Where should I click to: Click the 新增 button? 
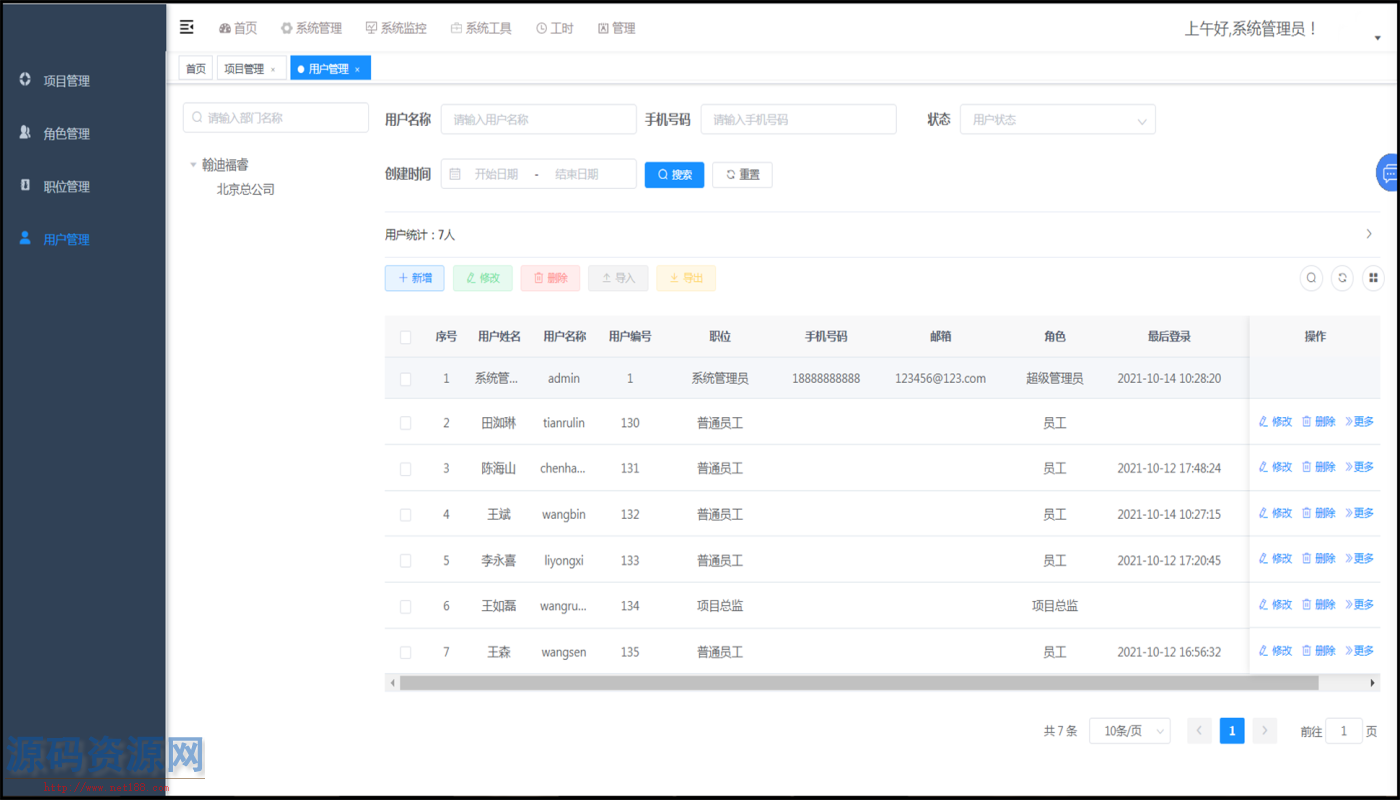[414, 278]
